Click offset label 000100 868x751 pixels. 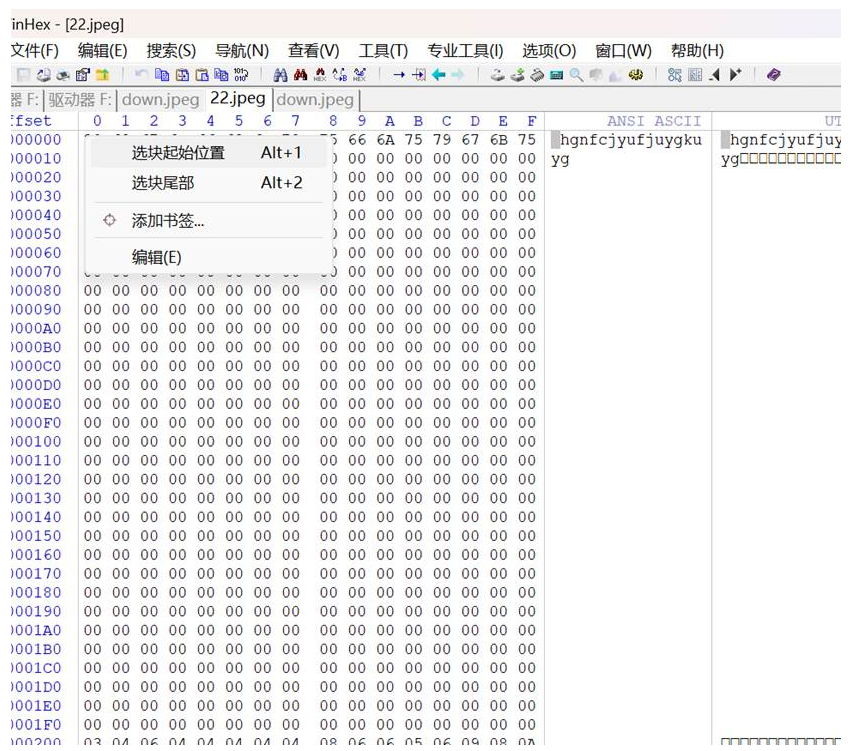pos(36,442)
